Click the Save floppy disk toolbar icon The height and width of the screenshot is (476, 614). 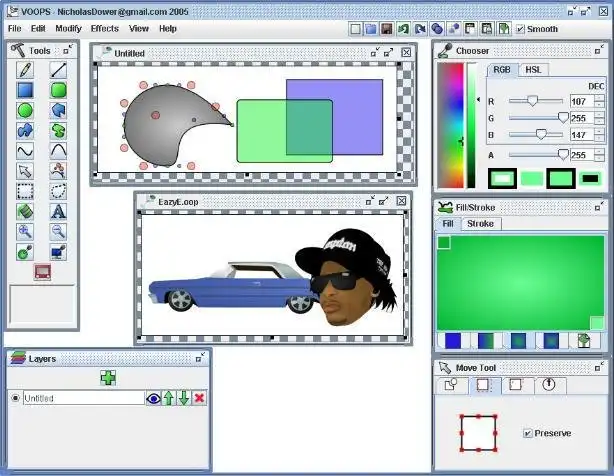point(387,29)
